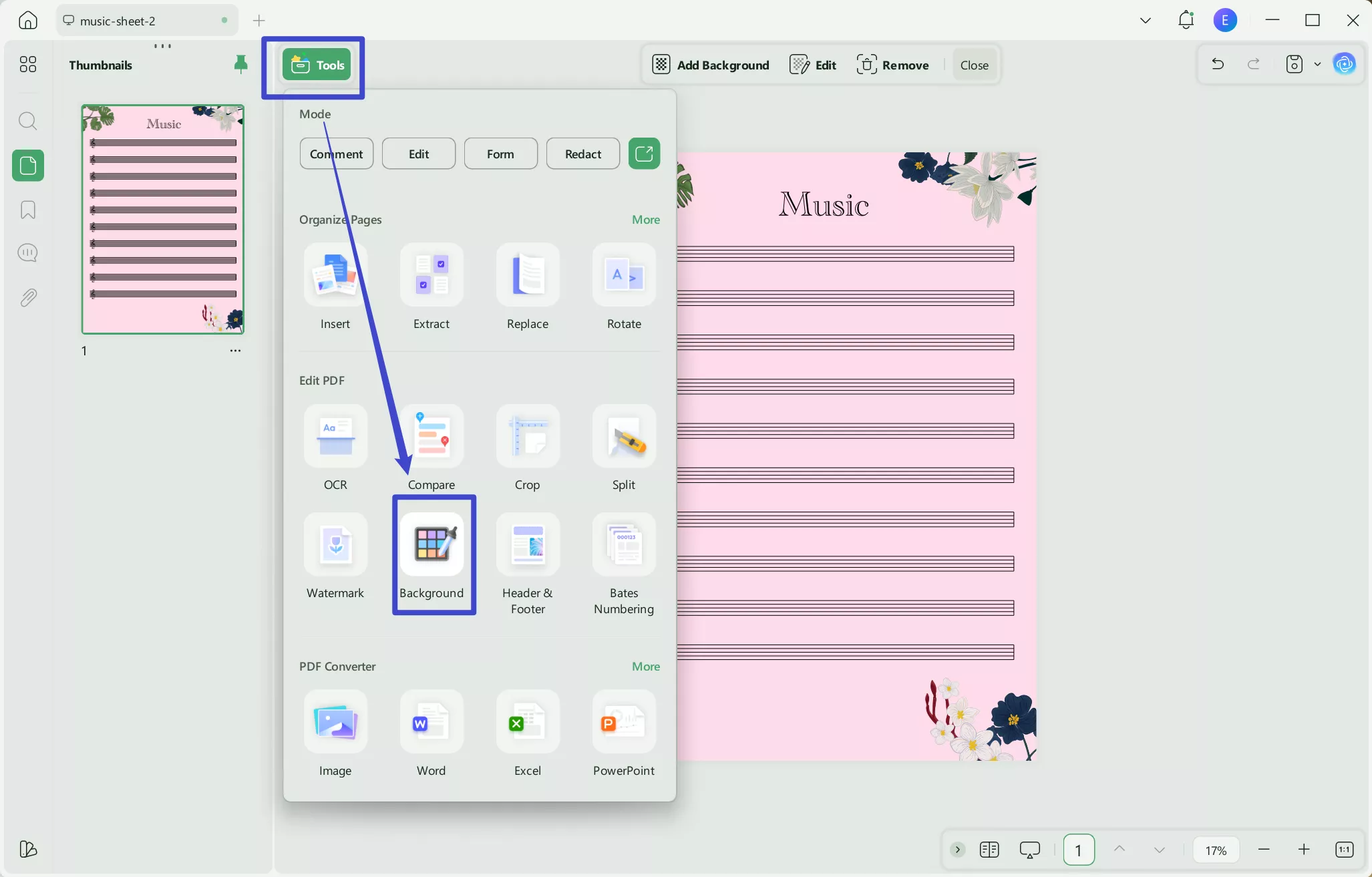Toggle the Tools menu button

[x=317, y=65]
